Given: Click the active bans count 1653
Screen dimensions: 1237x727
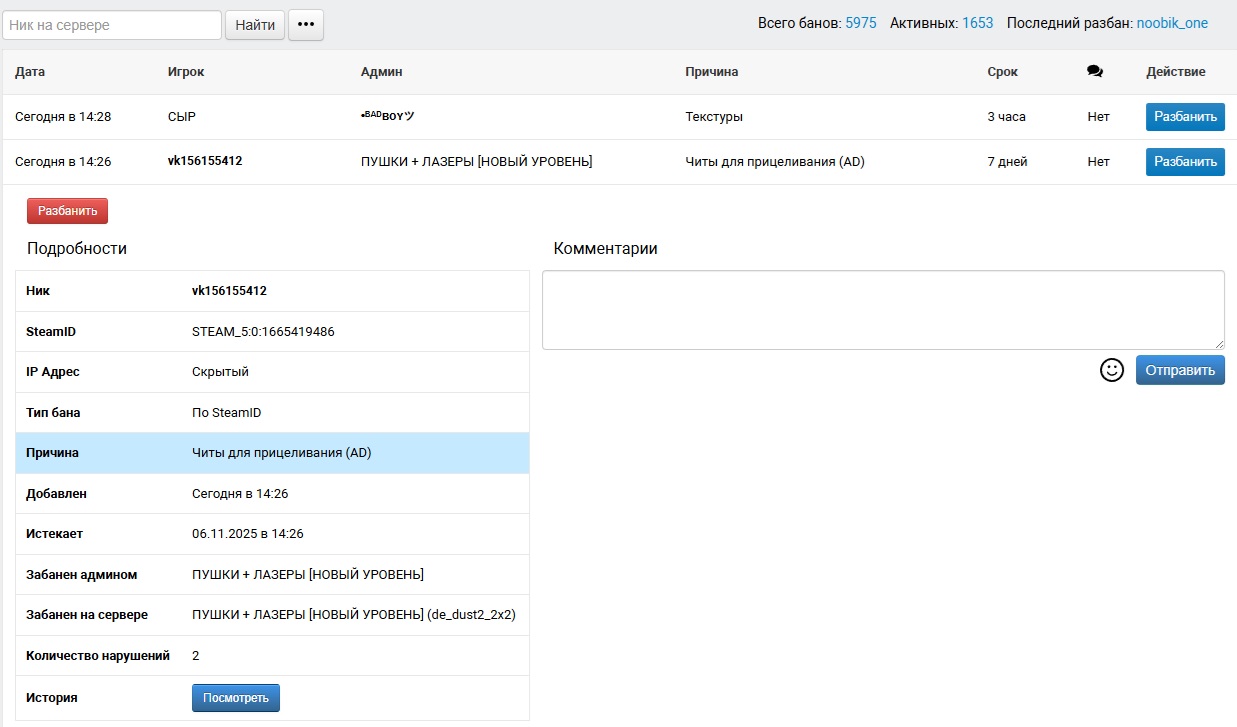Looking at the screenshot, I should [x=977, y=23].
